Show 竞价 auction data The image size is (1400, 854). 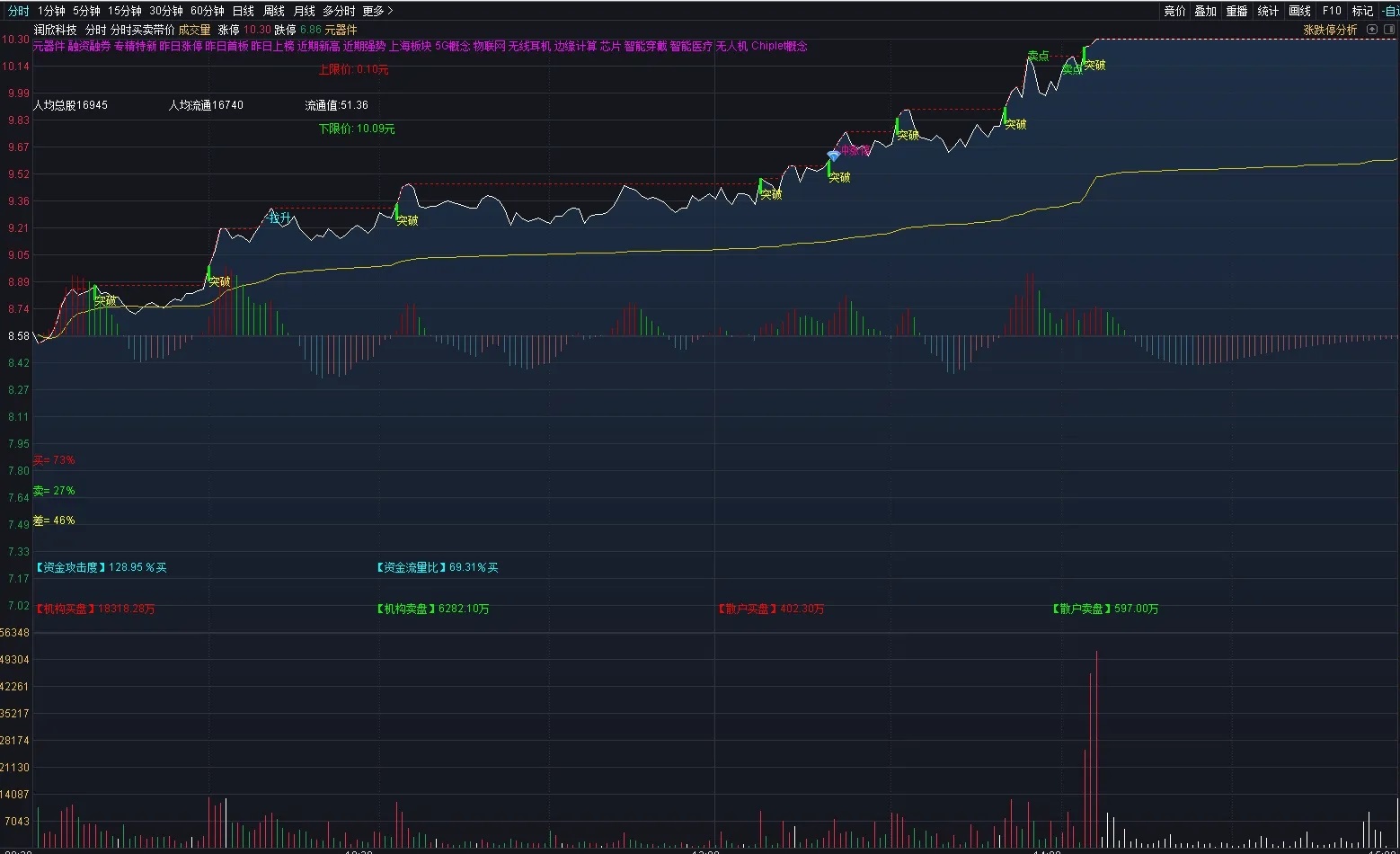click(x=1174, y=11)
